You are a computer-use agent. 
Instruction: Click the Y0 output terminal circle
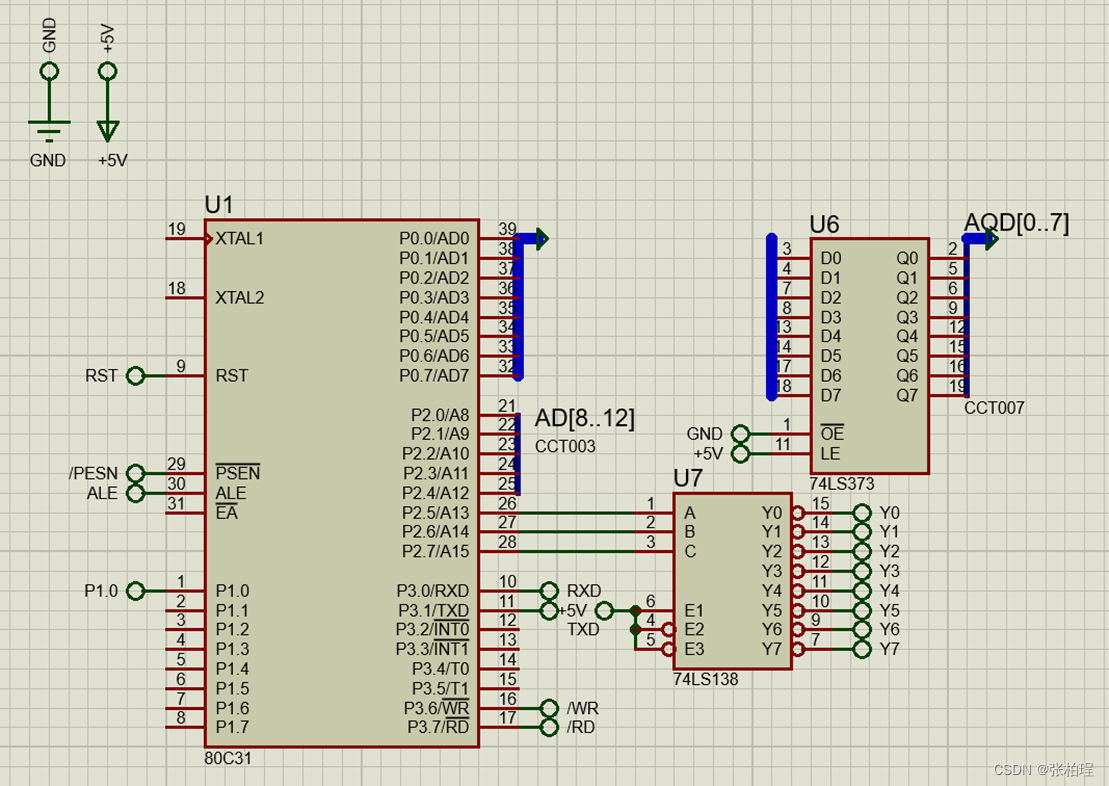(861, 513)
